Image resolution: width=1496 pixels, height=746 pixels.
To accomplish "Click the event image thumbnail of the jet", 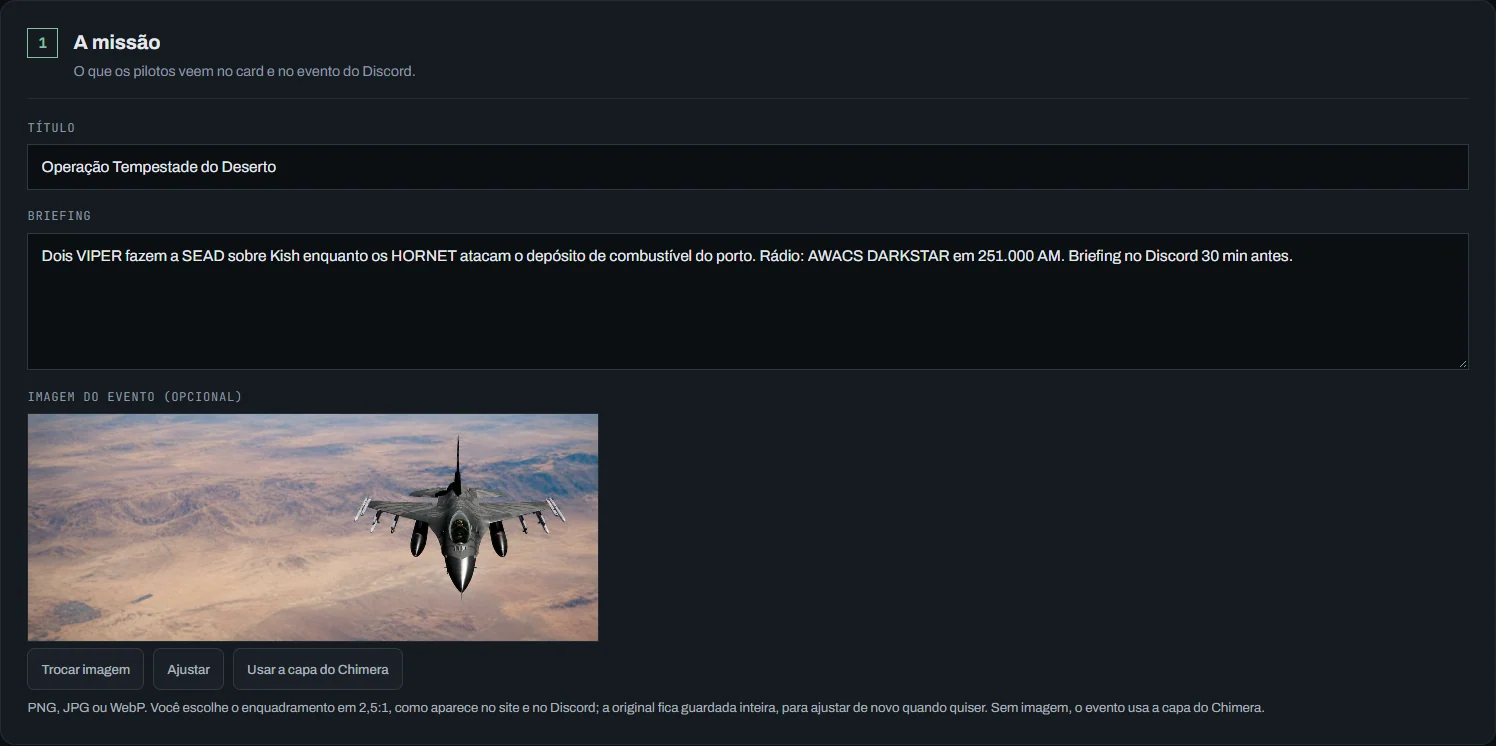I will coord(313,527).
